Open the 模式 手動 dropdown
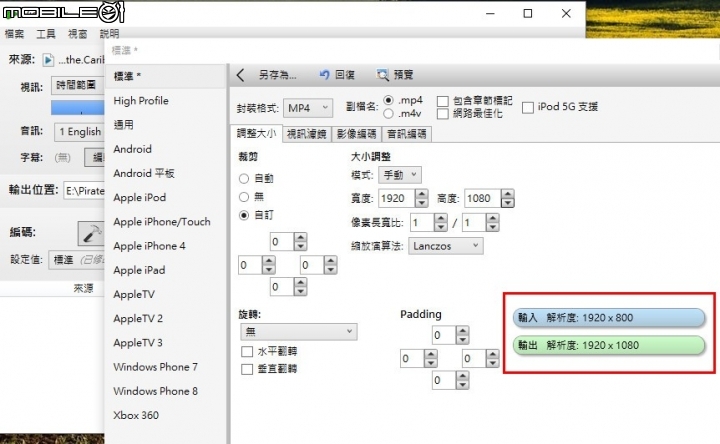The image size is (720, 444). (x=399, y=175)
